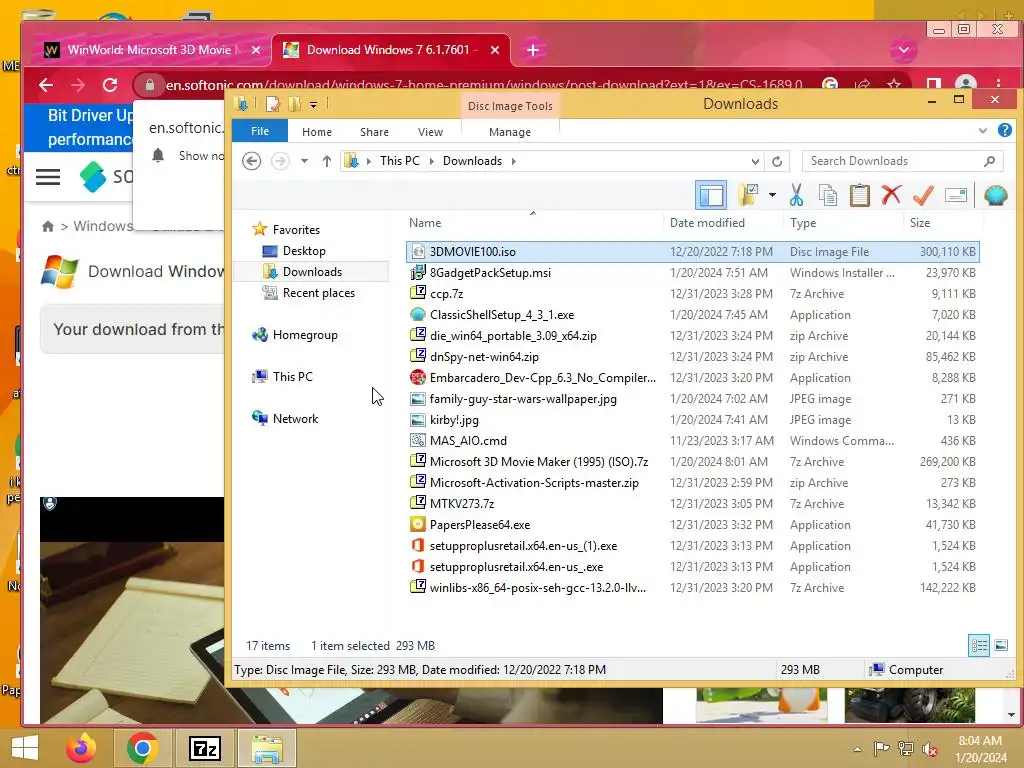Click the Email envelope toolbar icon
This screenshot has width=1024, height=768.
(955, 195)
